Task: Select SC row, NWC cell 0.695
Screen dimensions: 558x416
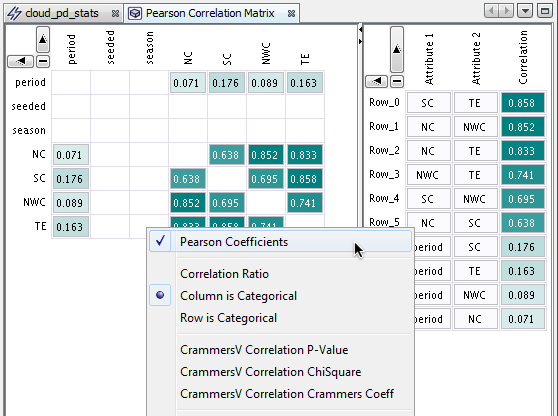Action: 266,179
